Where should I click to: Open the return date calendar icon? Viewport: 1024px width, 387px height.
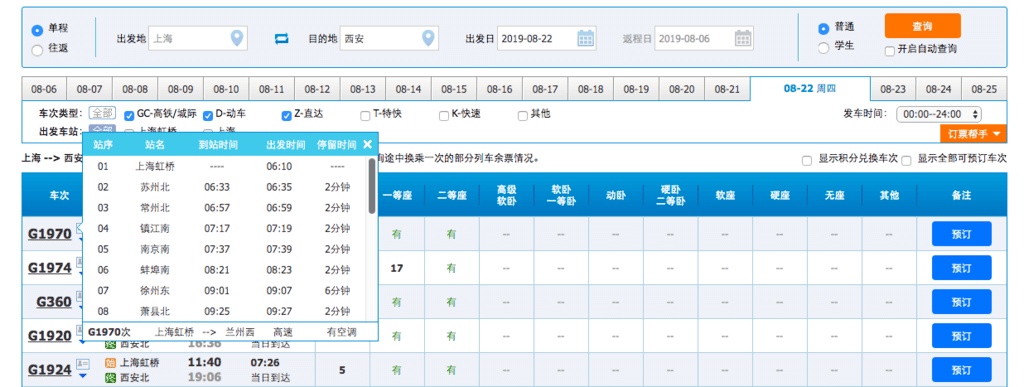point(743,39)
